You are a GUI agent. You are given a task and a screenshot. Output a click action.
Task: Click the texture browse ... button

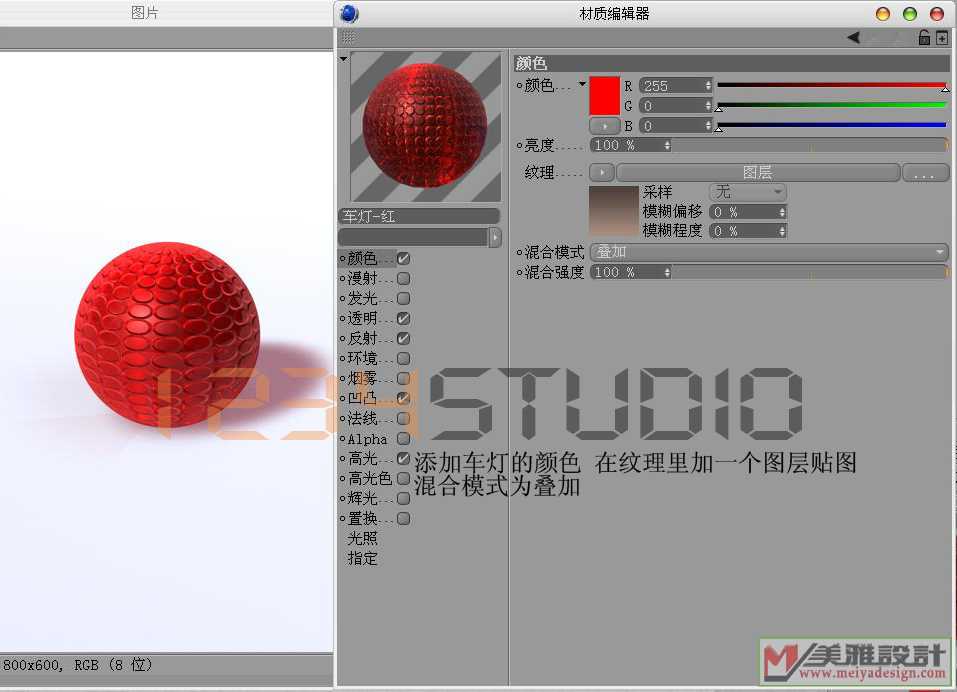tap(925, 173)
